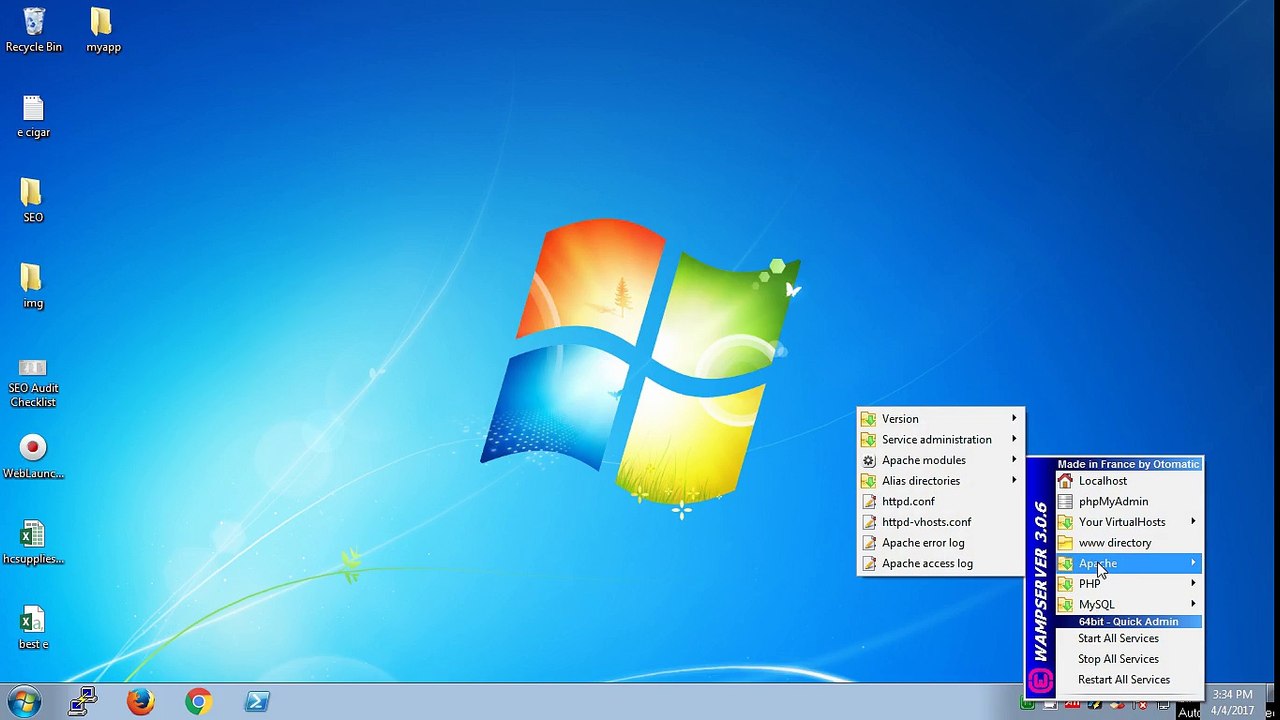Select the WebLaunch recorder desktop shortcut

33,457
